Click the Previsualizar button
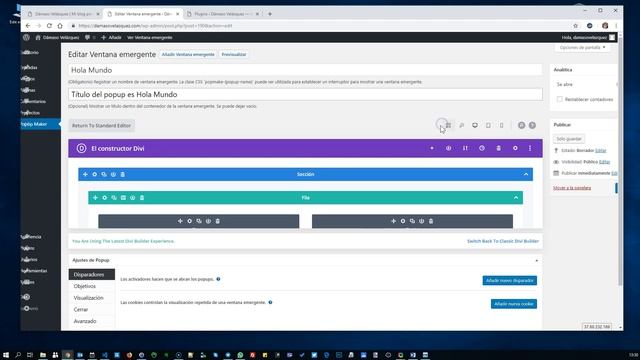Image resolution: width=640 pixels, height=360 pixels. (x=234, y=54)
